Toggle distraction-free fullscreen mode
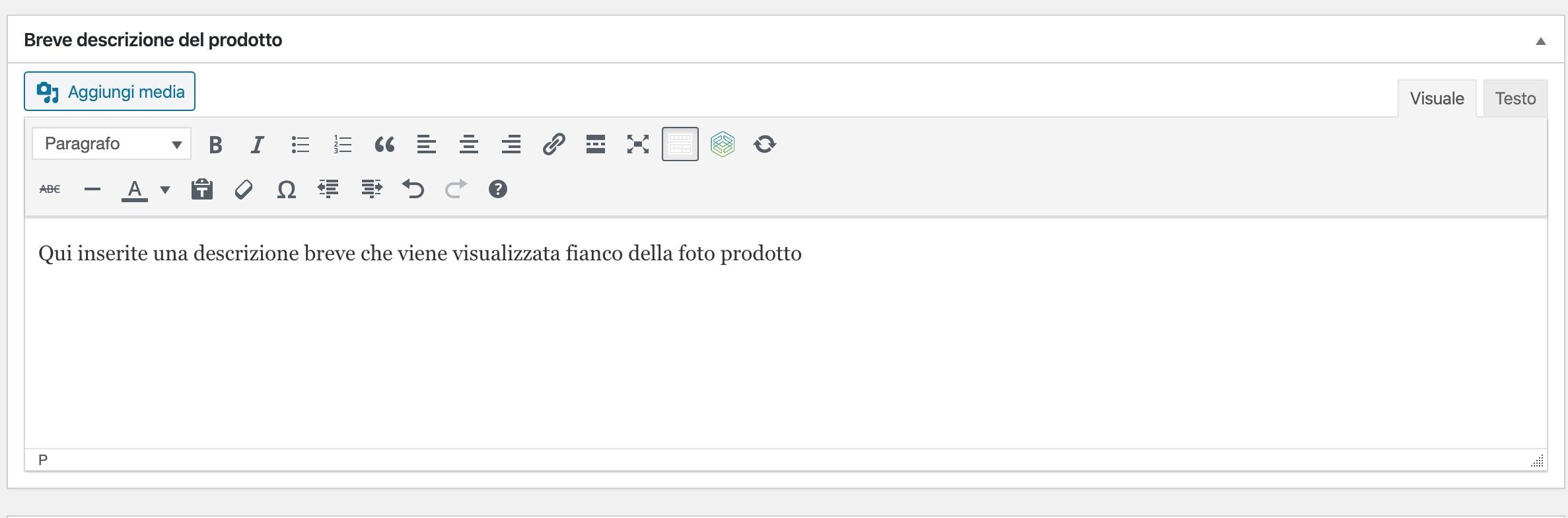The width and height of the screenshot is (1568, 518). coord(638,145)
